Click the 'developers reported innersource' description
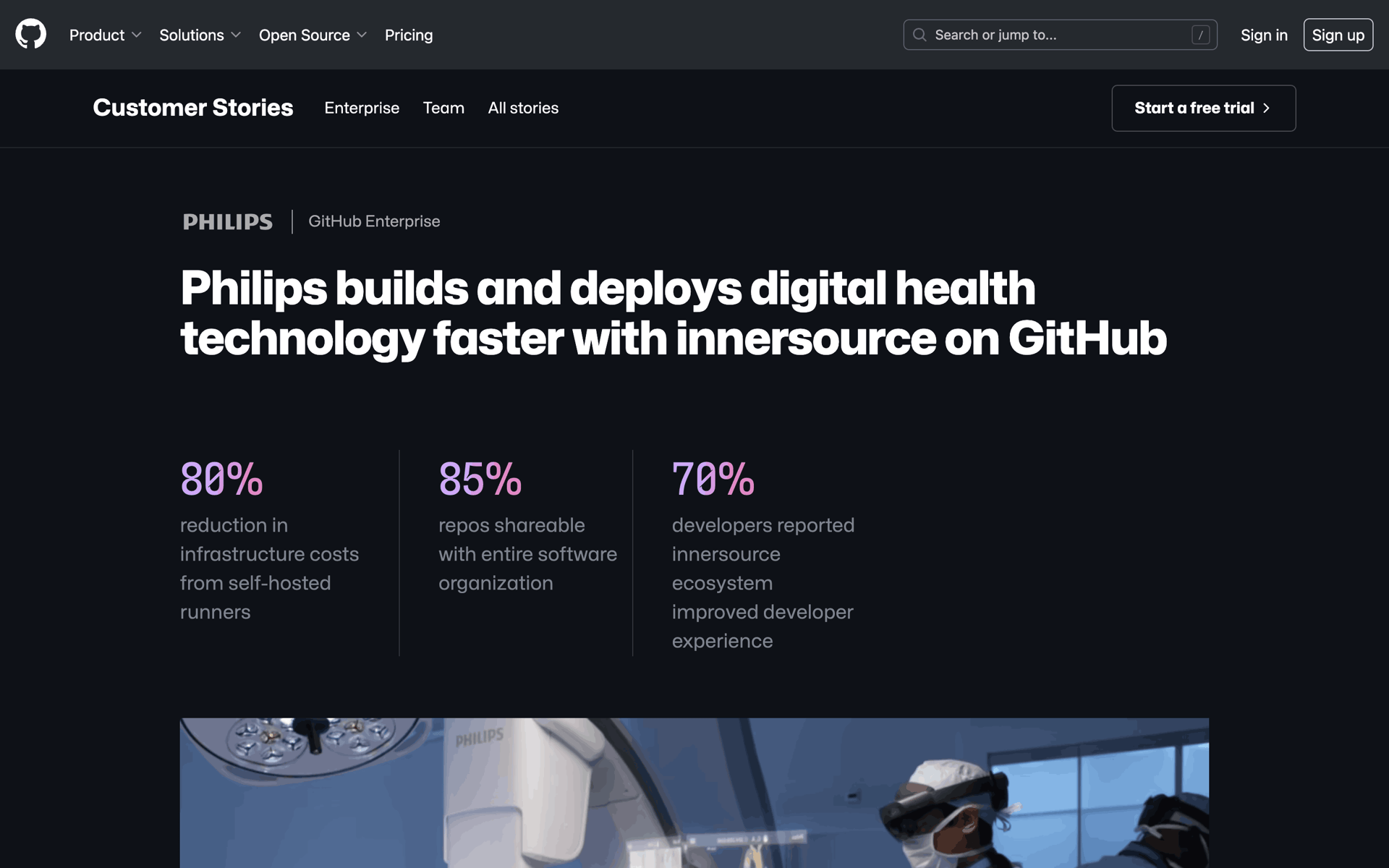The height and width of the screenshot is (868, 1389). pos(763,583)
